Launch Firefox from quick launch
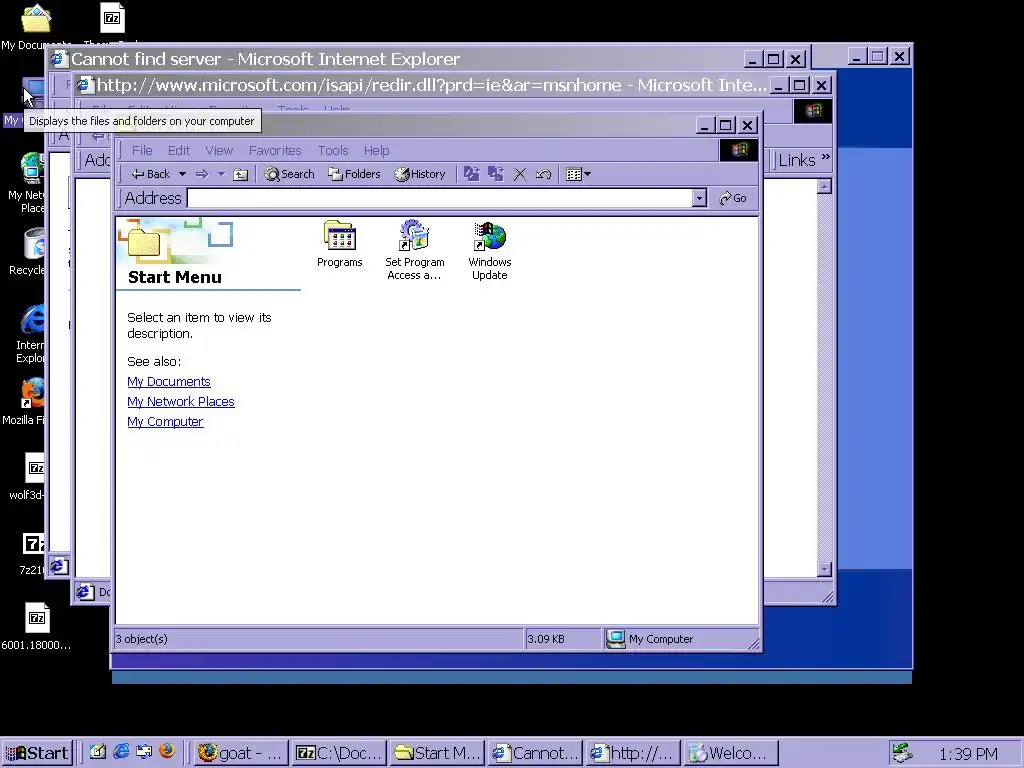Viewport: 1024px width, 768px height. point(167,752)
